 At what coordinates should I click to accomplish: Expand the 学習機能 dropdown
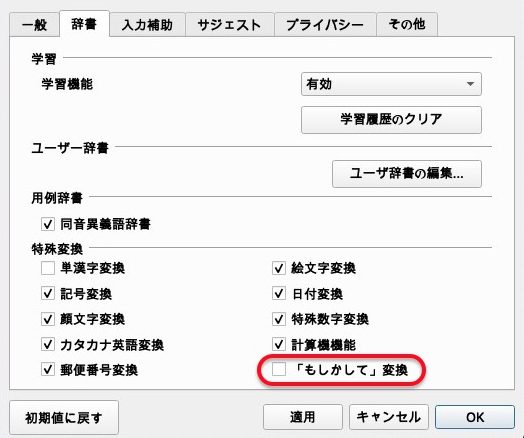[391, 84]
